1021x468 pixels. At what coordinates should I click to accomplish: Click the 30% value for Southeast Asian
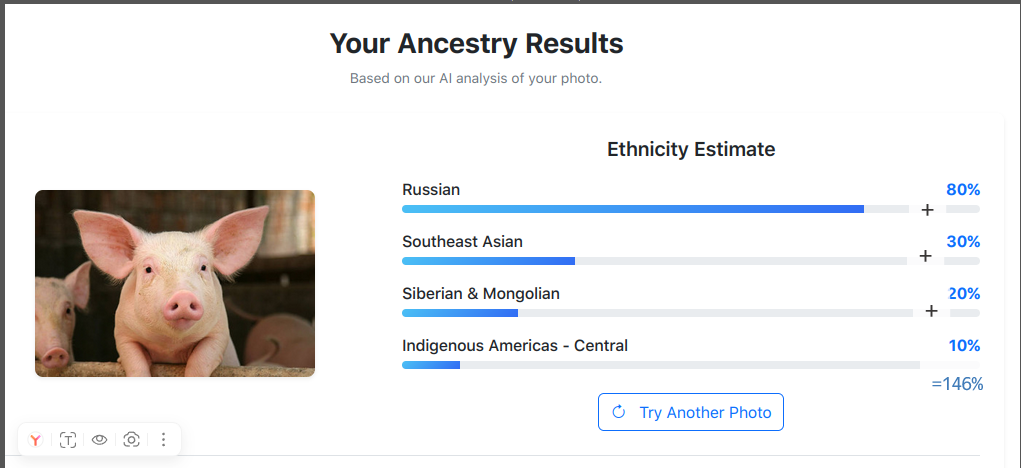(963, 241)
